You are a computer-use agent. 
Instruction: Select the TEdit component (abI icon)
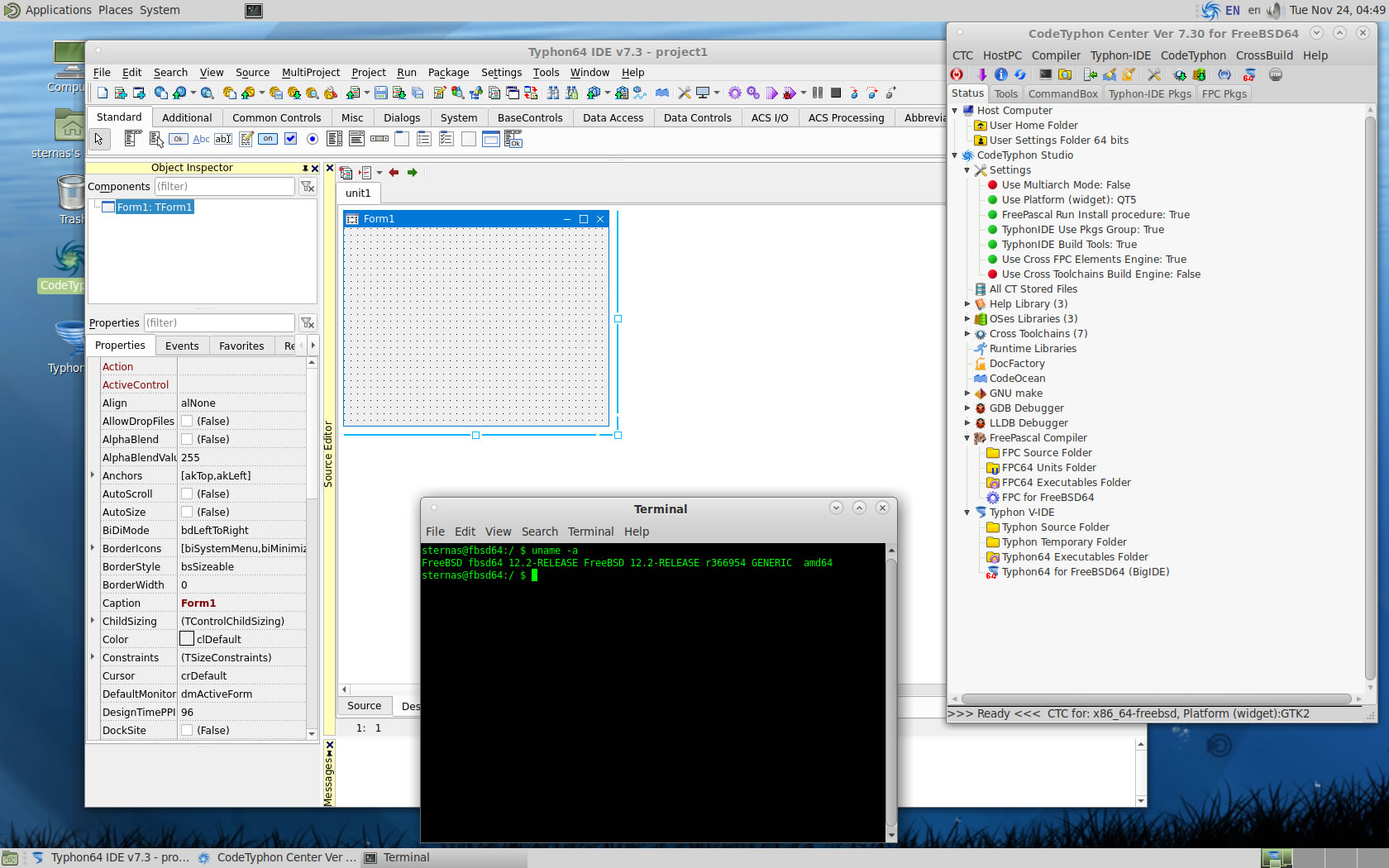click(x=223, y=139)
